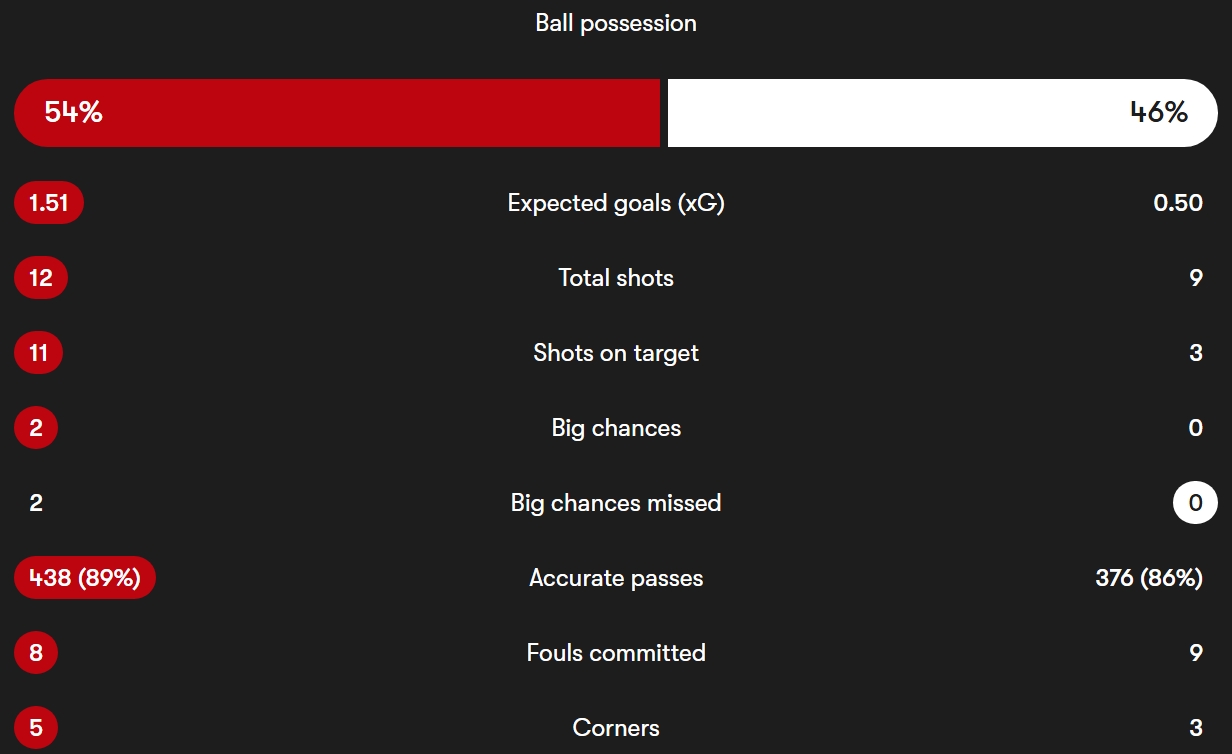1232x754 pixels.
Task: Select the Accurate passes label
Action: (616, 578)
